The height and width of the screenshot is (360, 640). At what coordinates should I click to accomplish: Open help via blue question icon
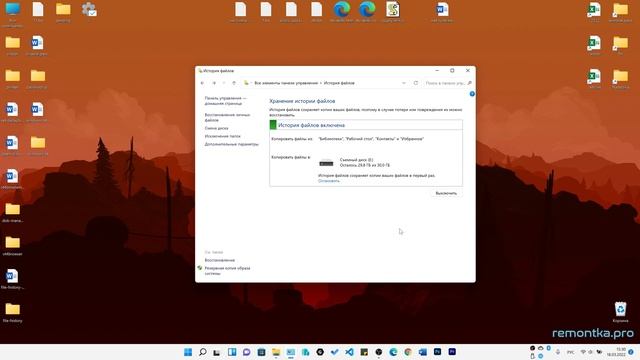(x=472, y=94)
